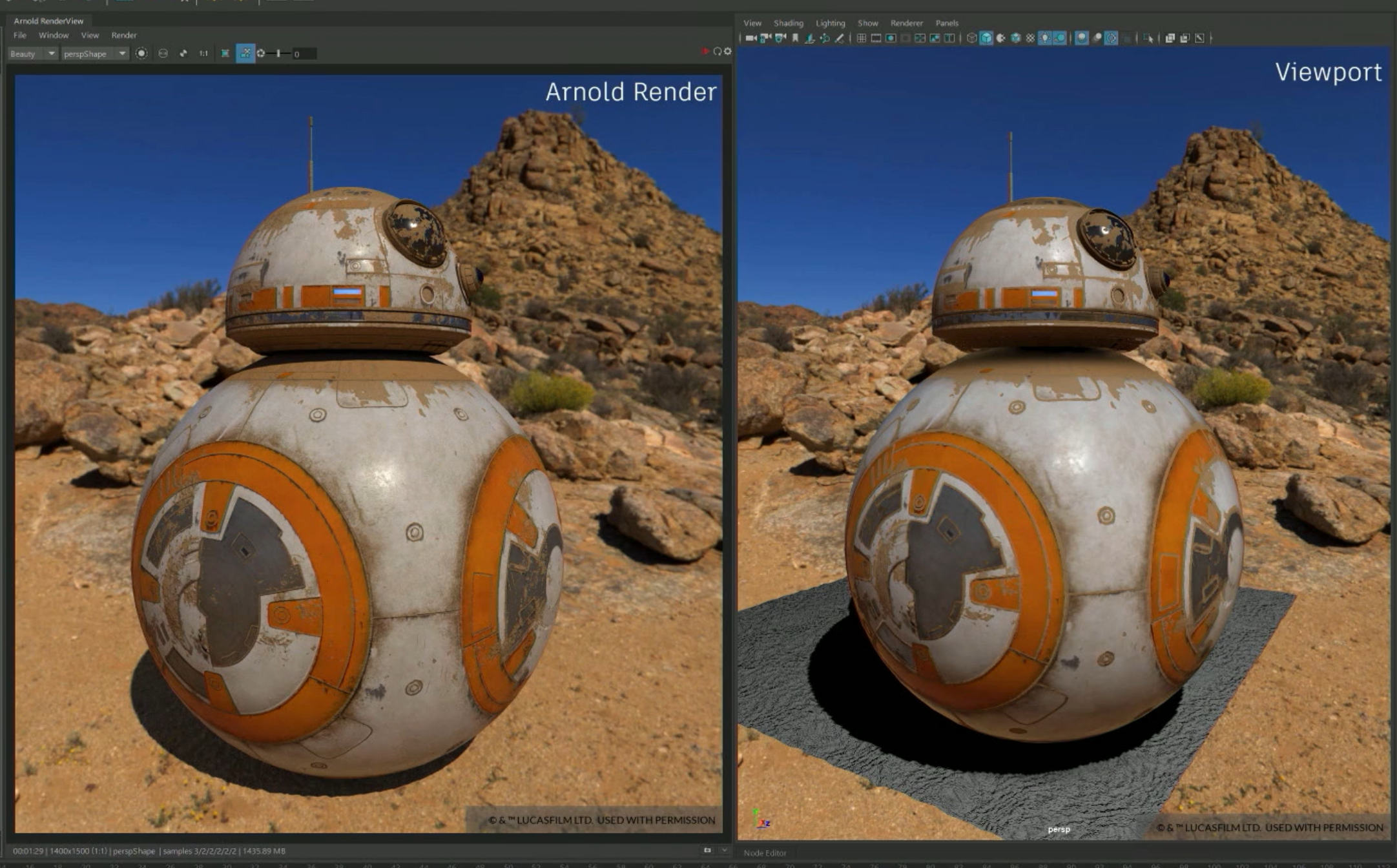Viewport: 1397px width, 868px height.
Task: Open the Lighting menu in viewport
Action: click(830, 23)
